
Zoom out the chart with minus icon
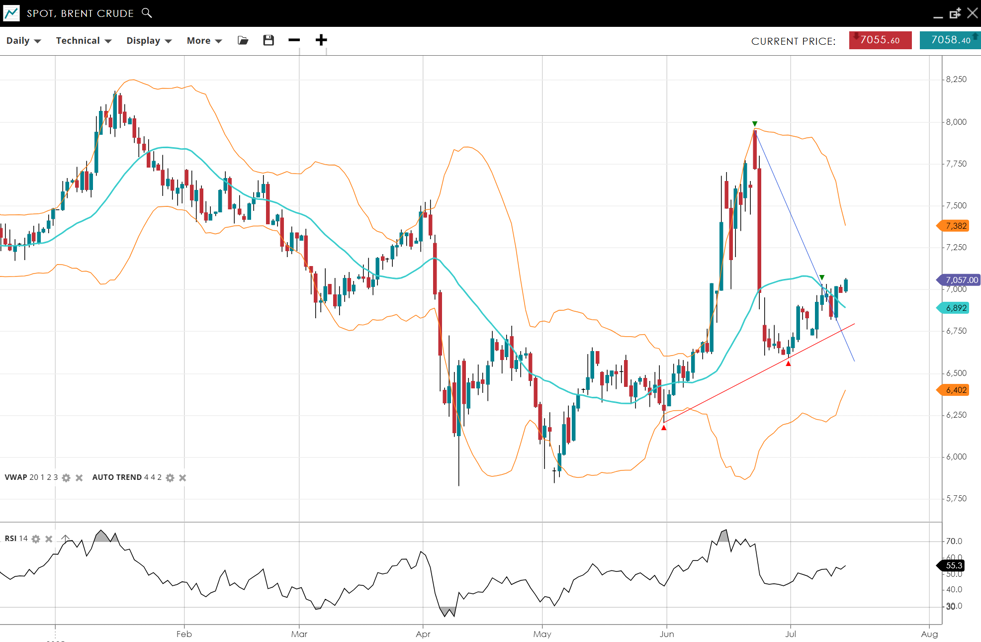(294, 41)
